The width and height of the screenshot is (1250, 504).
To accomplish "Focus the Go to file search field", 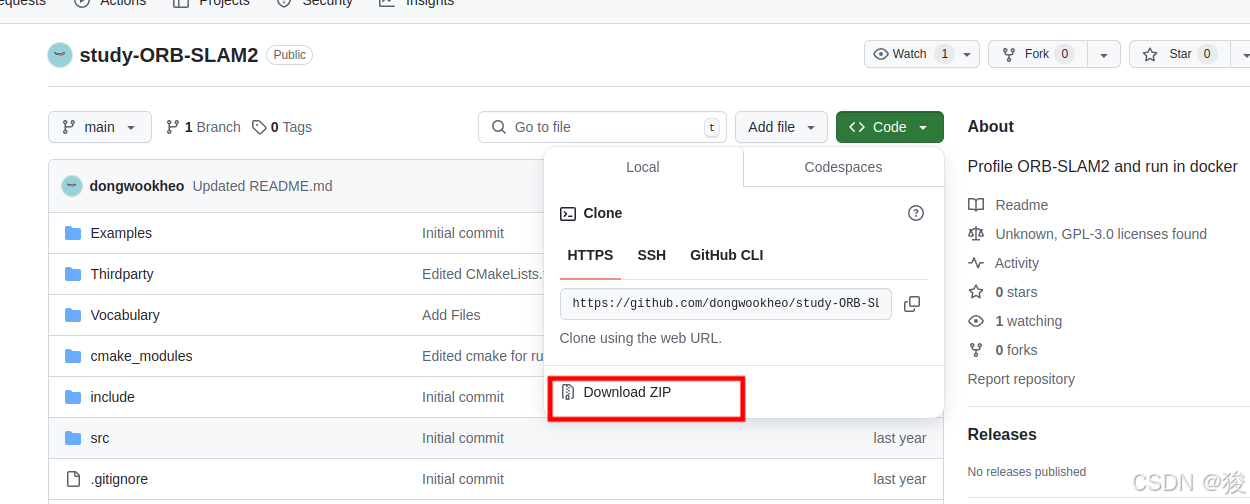I will pos(602,127).
